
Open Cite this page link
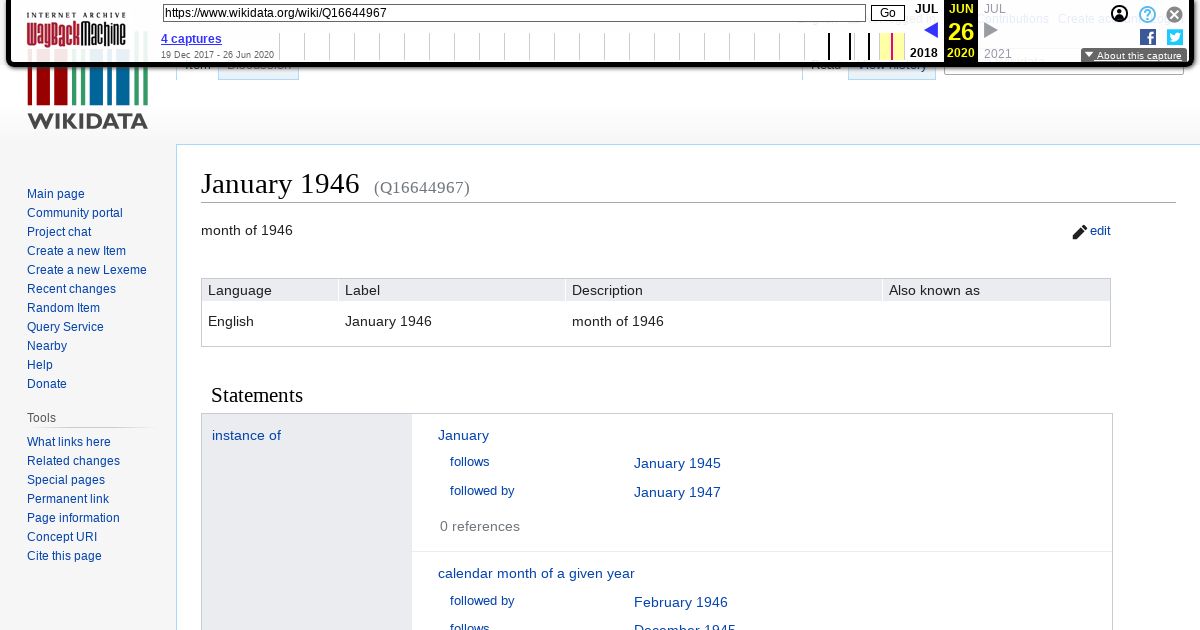pos(64,556)
